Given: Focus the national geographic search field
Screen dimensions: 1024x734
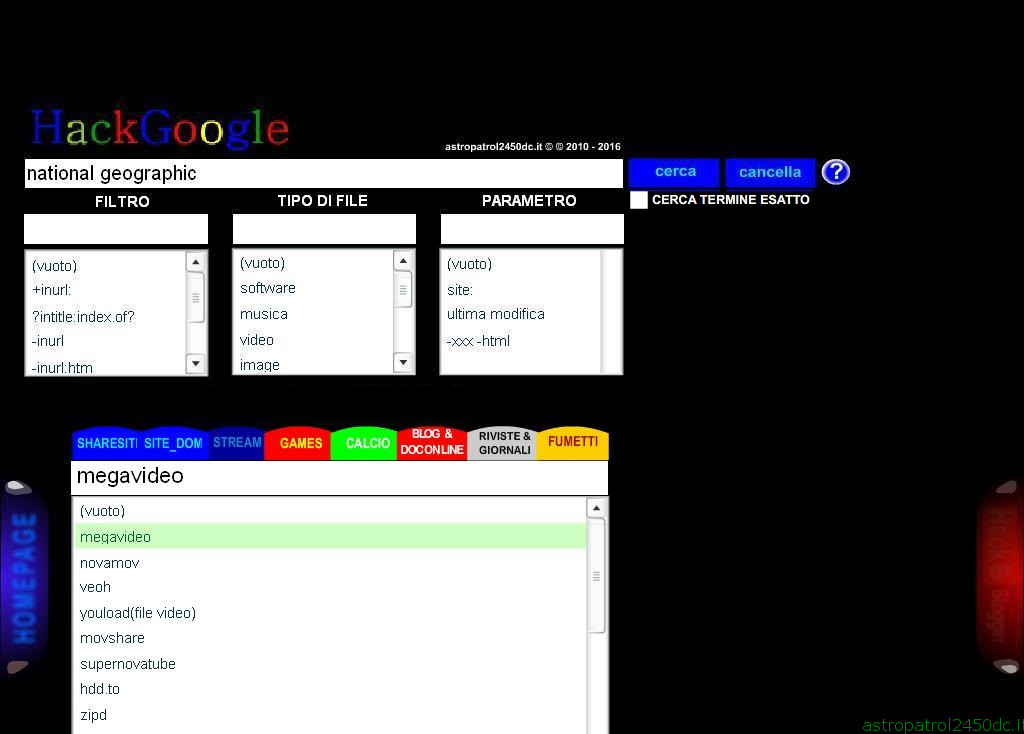Looking at the screenshot, I should [323, 173].
